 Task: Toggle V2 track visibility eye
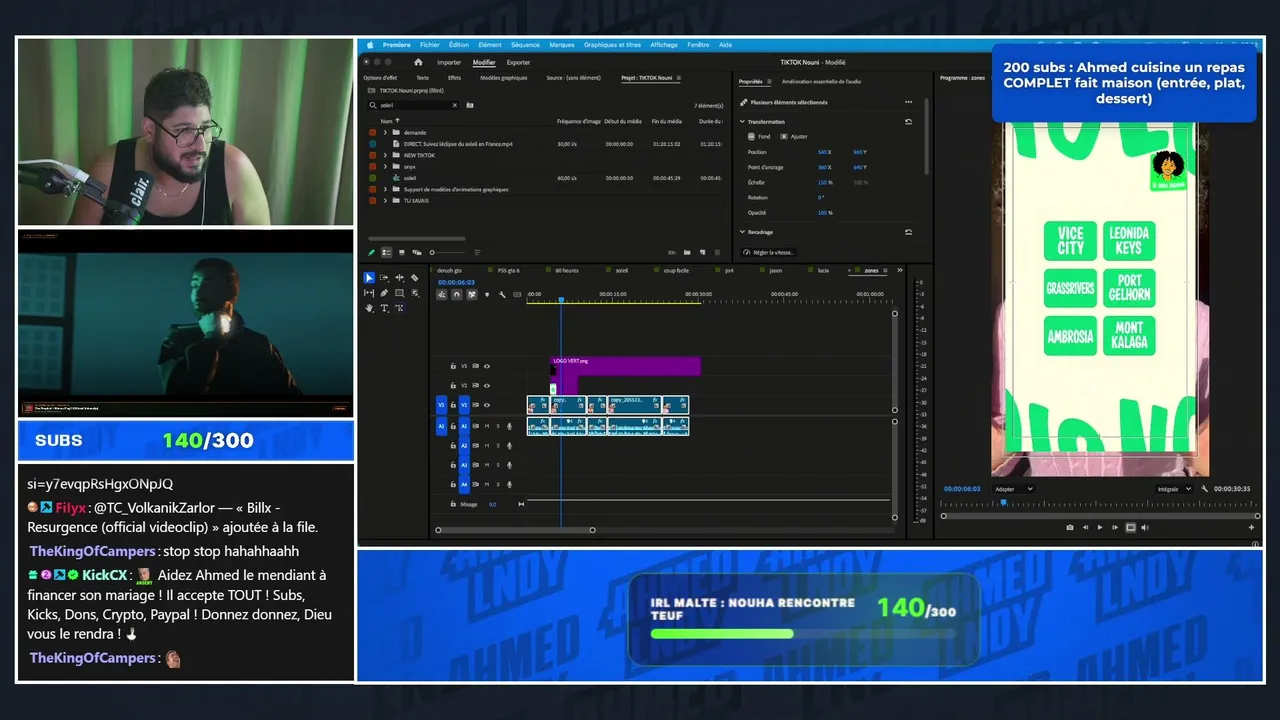[487, 385]
